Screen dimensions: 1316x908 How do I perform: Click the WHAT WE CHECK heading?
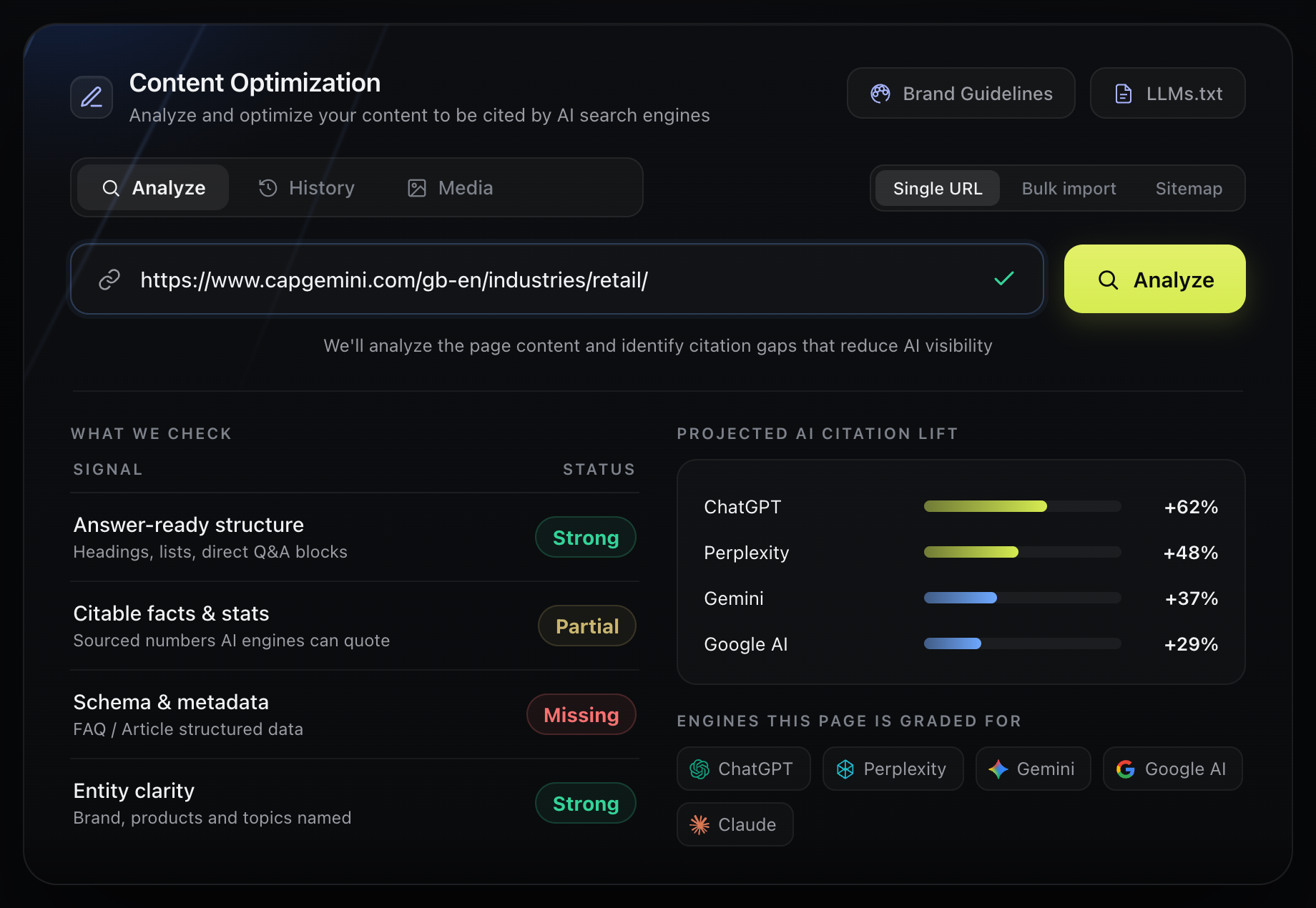[x=152, y=433]
